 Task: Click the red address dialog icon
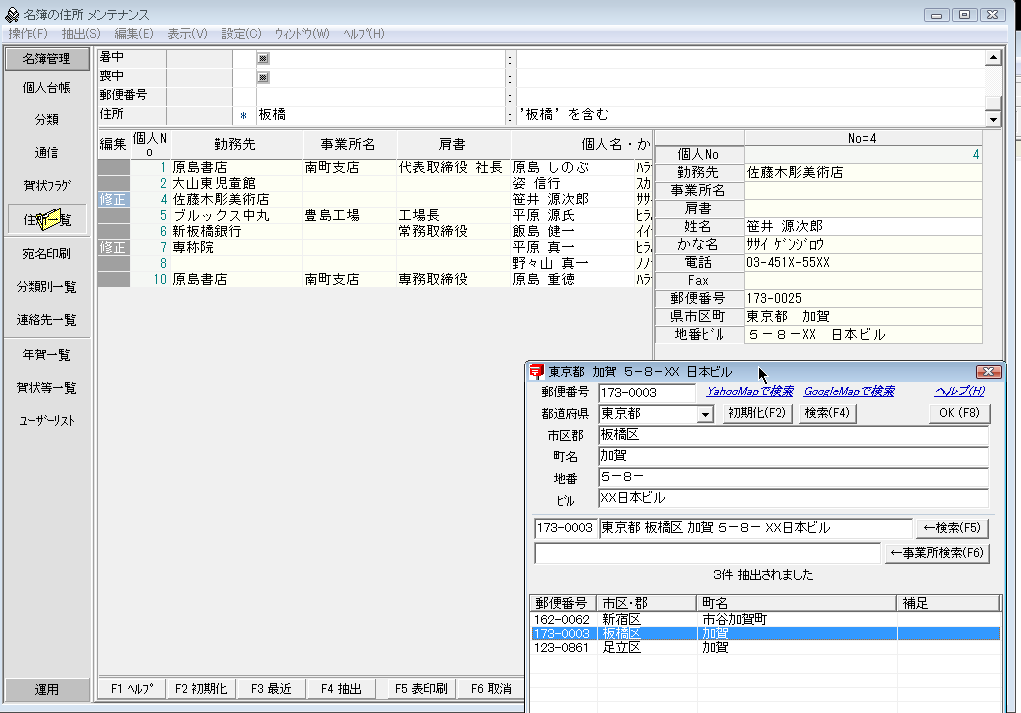pos(536,372)
